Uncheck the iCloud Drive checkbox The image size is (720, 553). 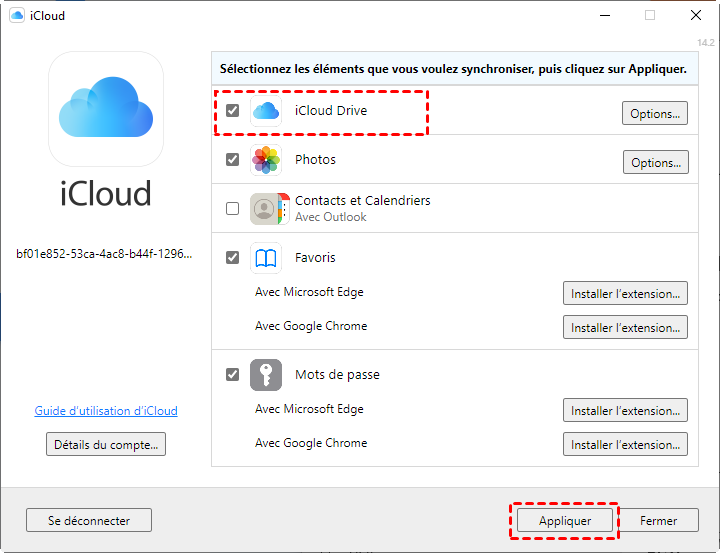tap(233, 111)
